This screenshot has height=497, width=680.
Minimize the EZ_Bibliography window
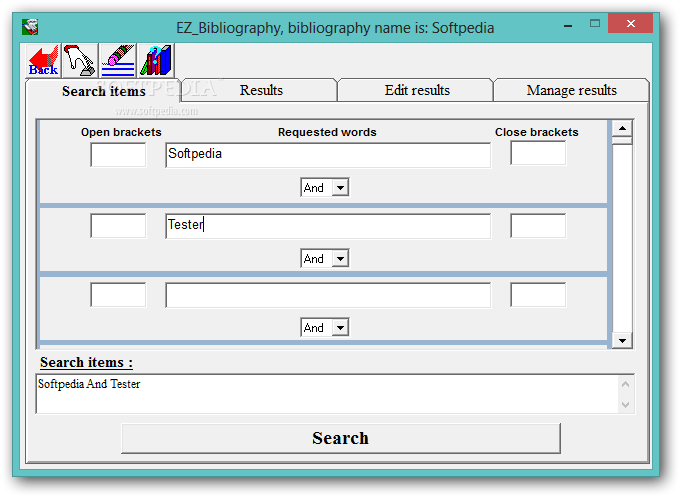pyautogui.click(x=568, y=26)
